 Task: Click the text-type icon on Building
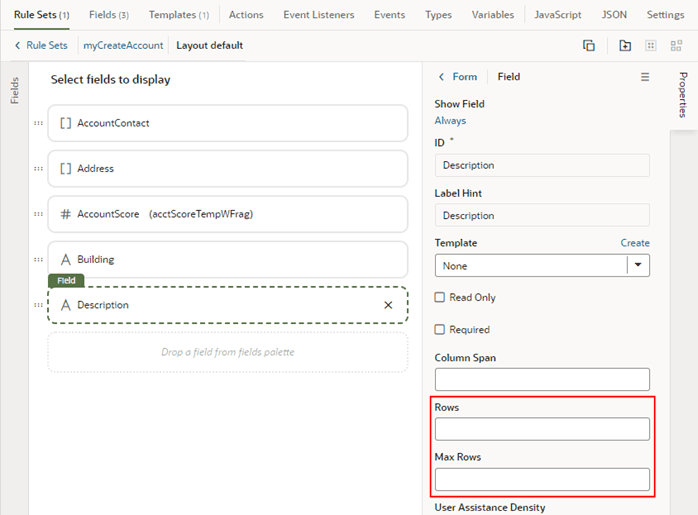(65, 260)
